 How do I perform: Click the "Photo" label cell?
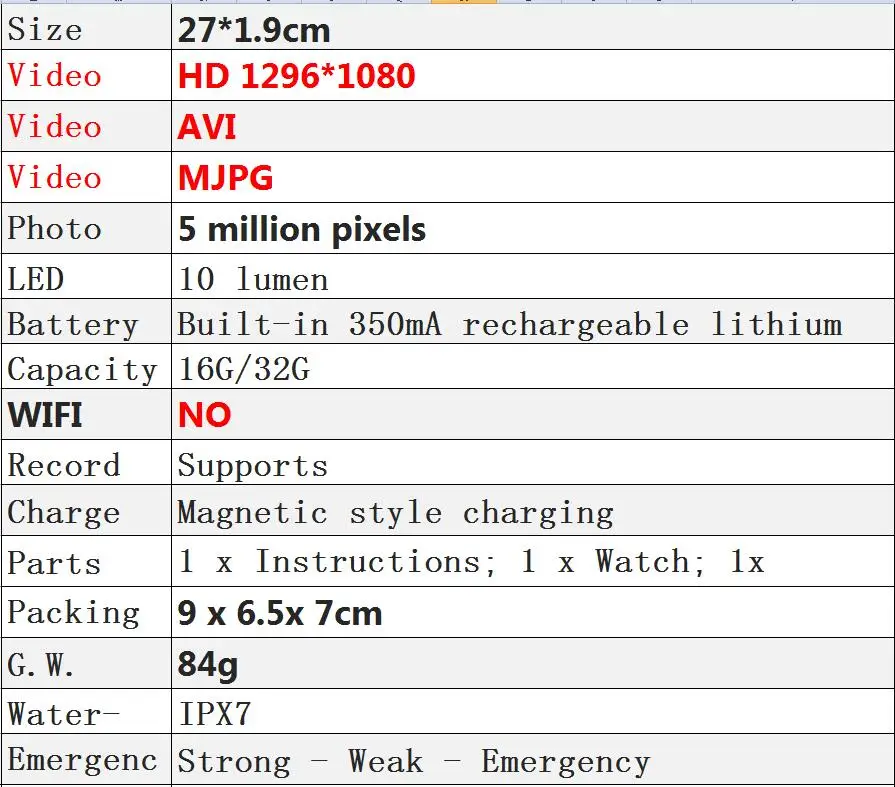coord(86,228)
